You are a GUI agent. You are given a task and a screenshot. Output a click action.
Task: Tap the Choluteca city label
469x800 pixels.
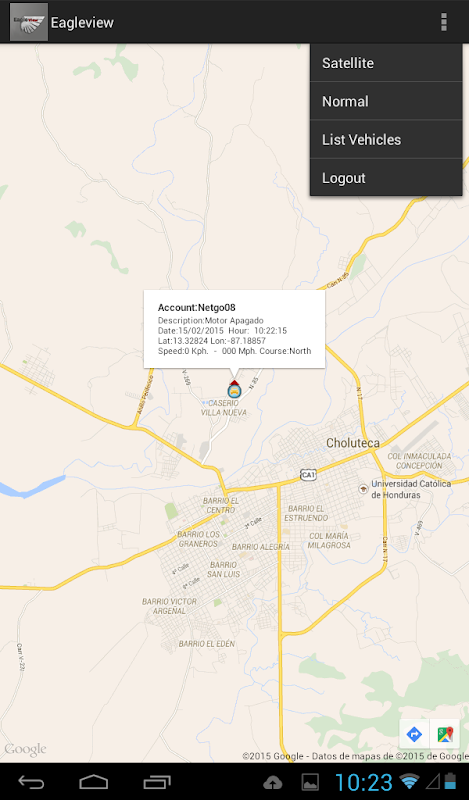pos(353,443)
